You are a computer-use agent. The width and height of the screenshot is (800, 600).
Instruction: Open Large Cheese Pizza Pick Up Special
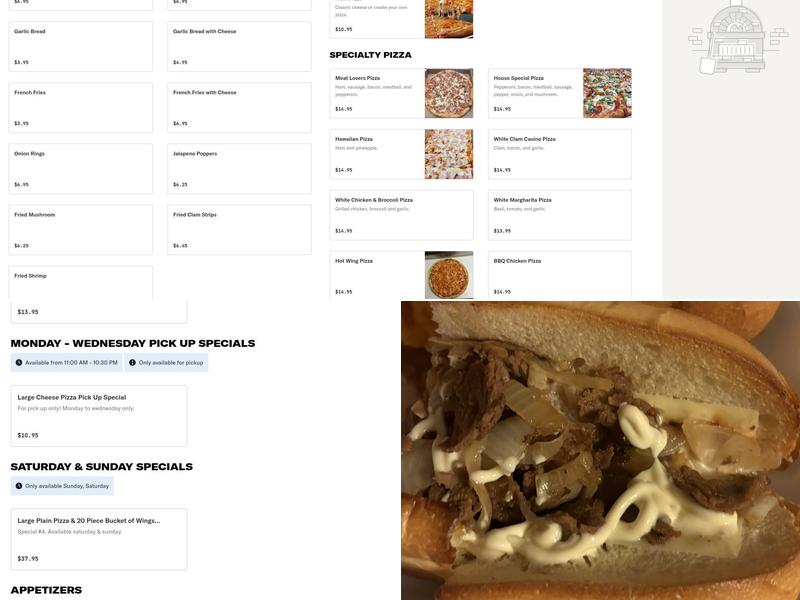(x=99, y=416)
